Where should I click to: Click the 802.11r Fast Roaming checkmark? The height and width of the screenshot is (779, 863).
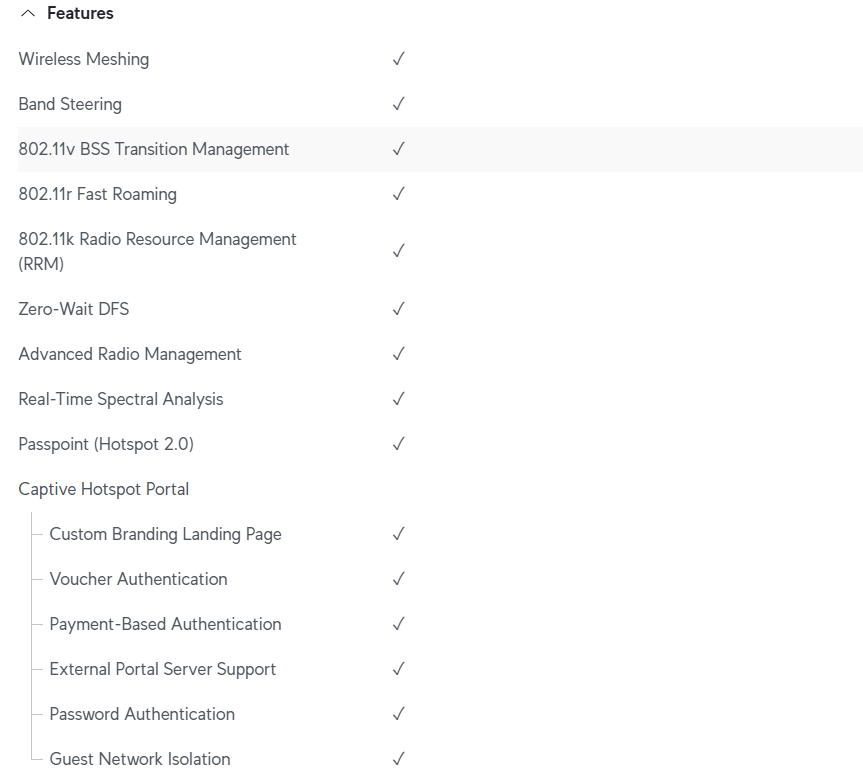pos(398,194)
